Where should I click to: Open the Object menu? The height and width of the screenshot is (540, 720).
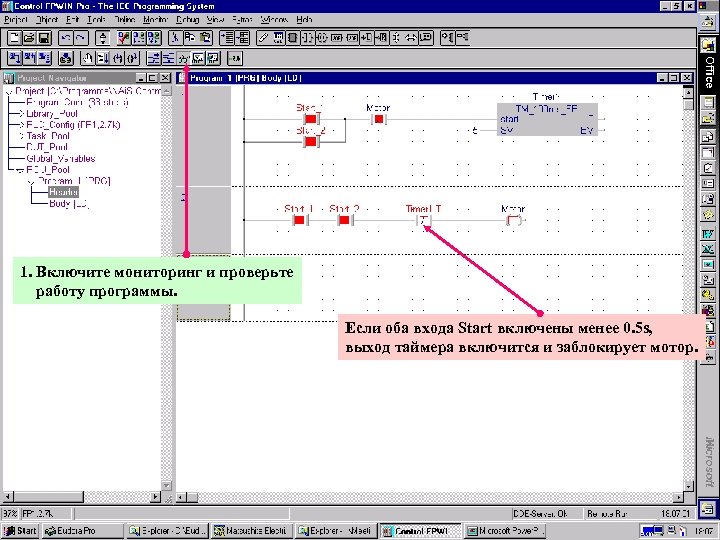(46, 20)
